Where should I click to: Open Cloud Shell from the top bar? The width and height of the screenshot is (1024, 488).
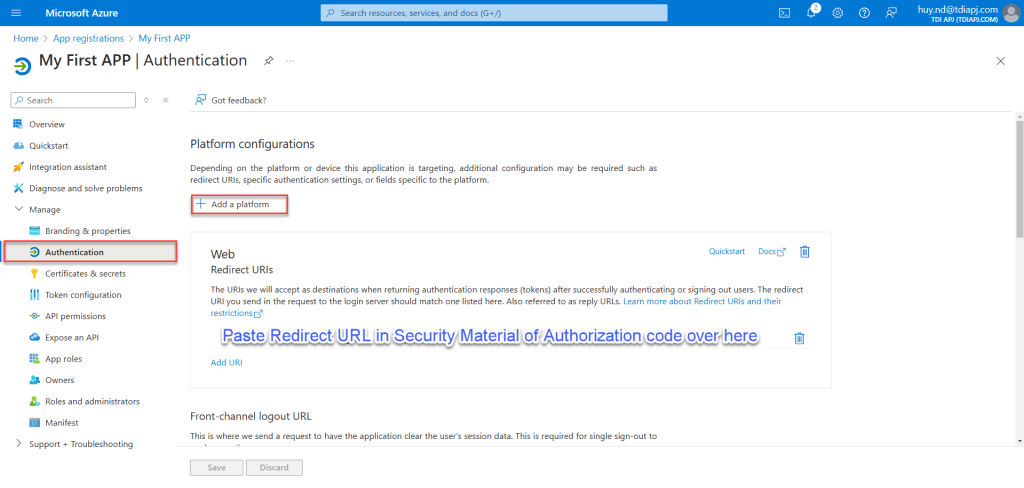pos(785,12)
